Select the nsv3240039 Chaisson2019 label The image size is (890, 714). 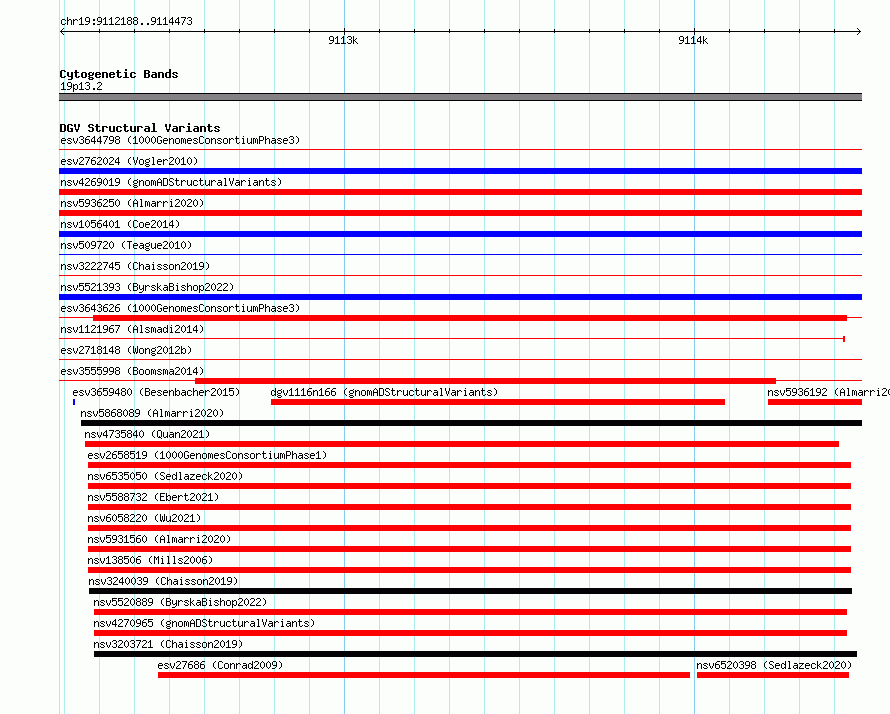tap(163, 581)
